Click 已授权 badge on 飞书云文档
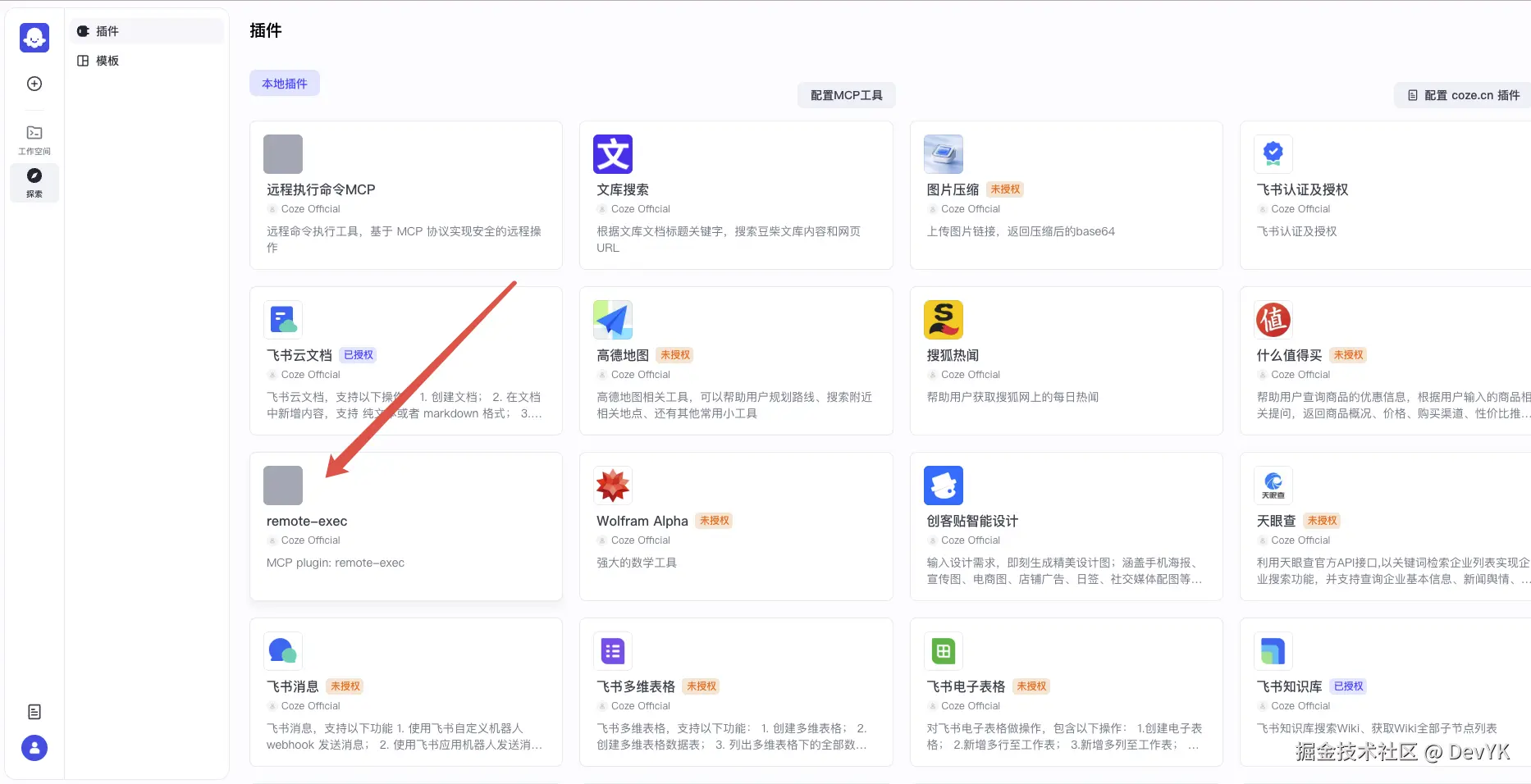The image size is (1531, 784). pyautogui.click(x=359, y=355)
